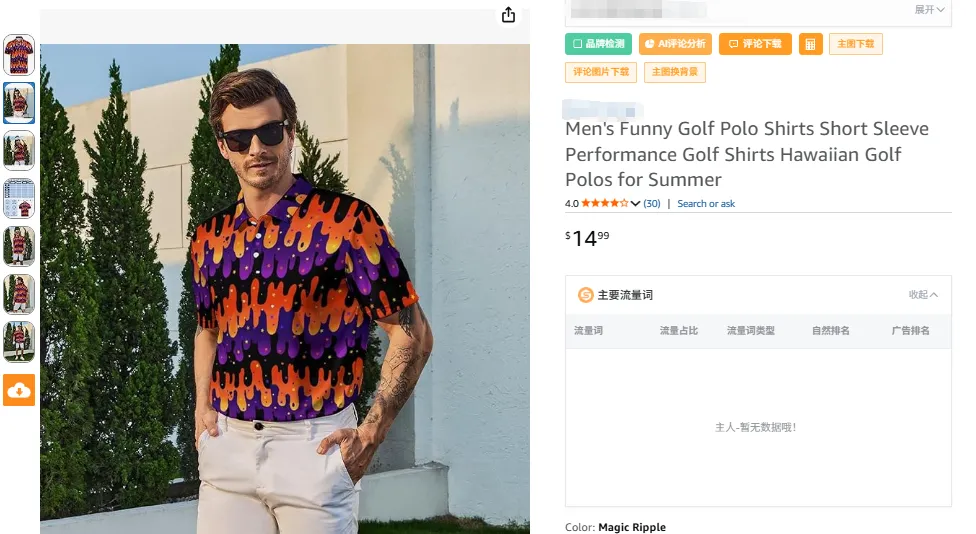Click the star rating icons
The image size is (976, 534).
[x=604, y=204]
